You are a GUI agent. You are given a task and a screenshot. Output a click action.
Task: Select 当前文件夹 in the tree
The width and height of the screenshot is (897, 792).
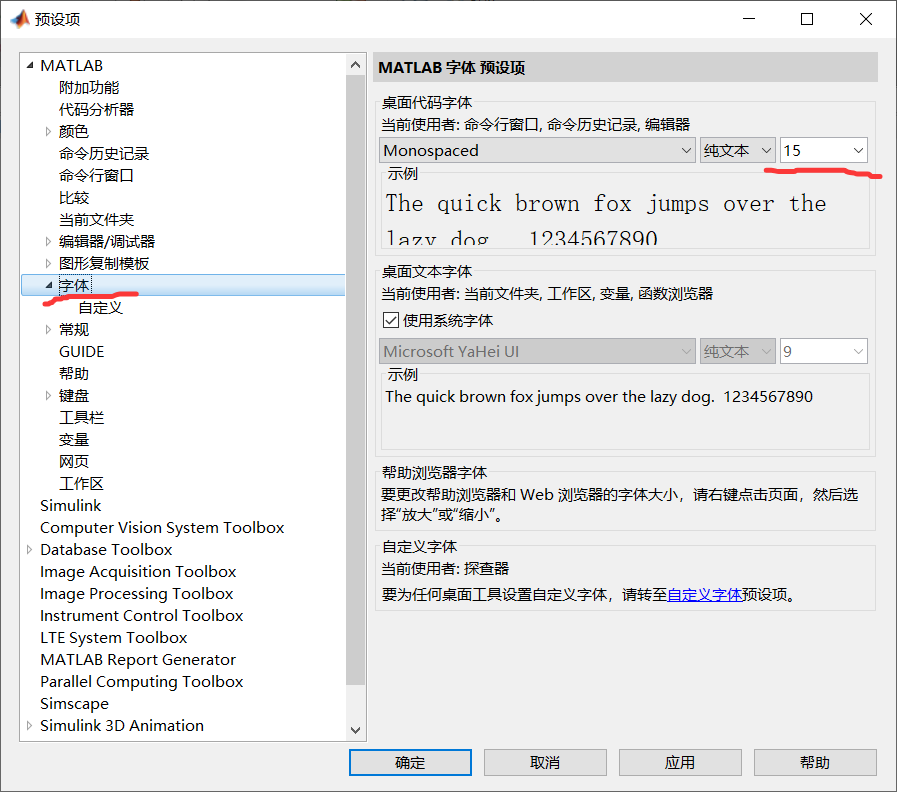point(97,219)
